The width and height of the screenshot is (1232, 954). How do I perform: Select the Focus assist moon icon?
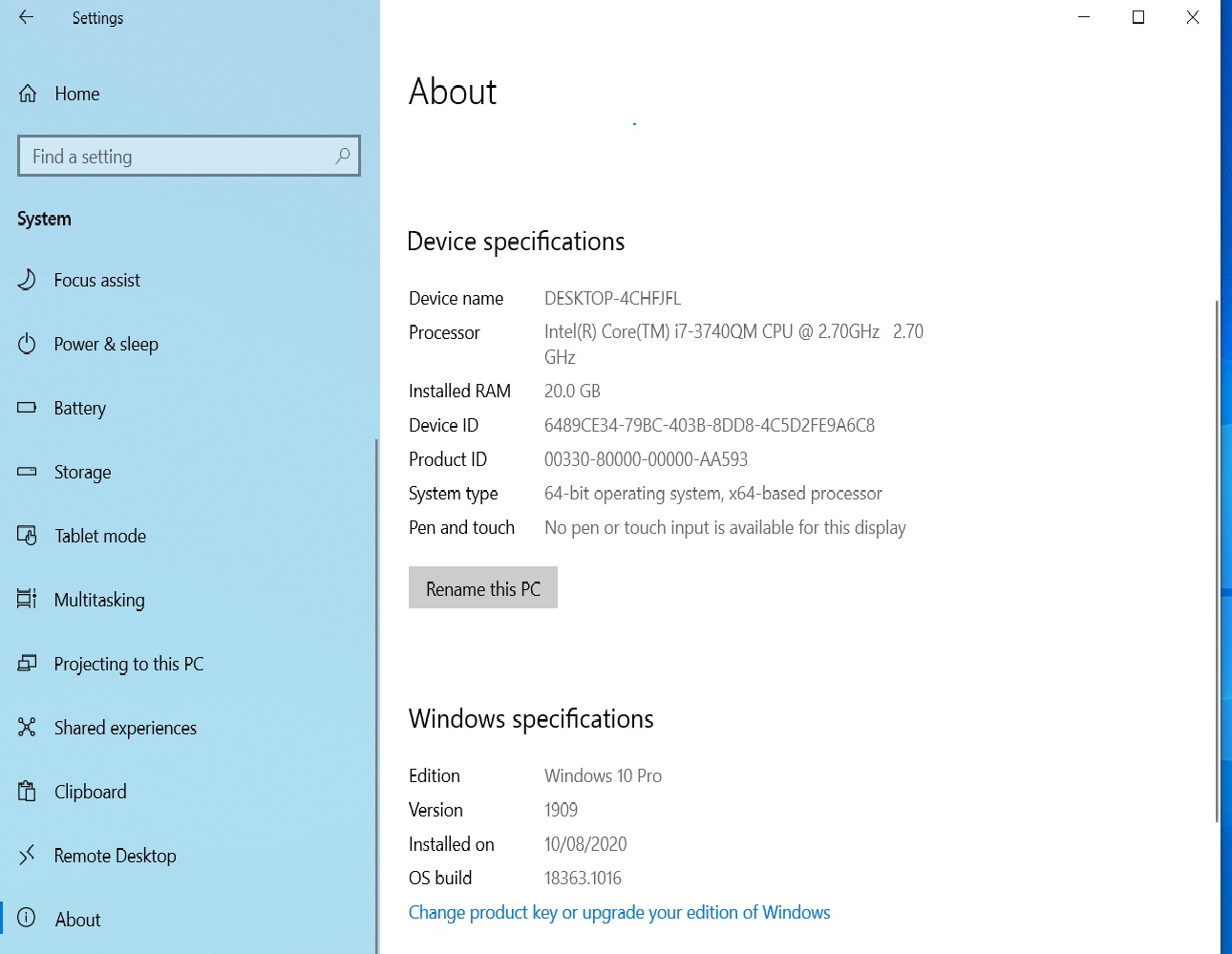[27, 280]
